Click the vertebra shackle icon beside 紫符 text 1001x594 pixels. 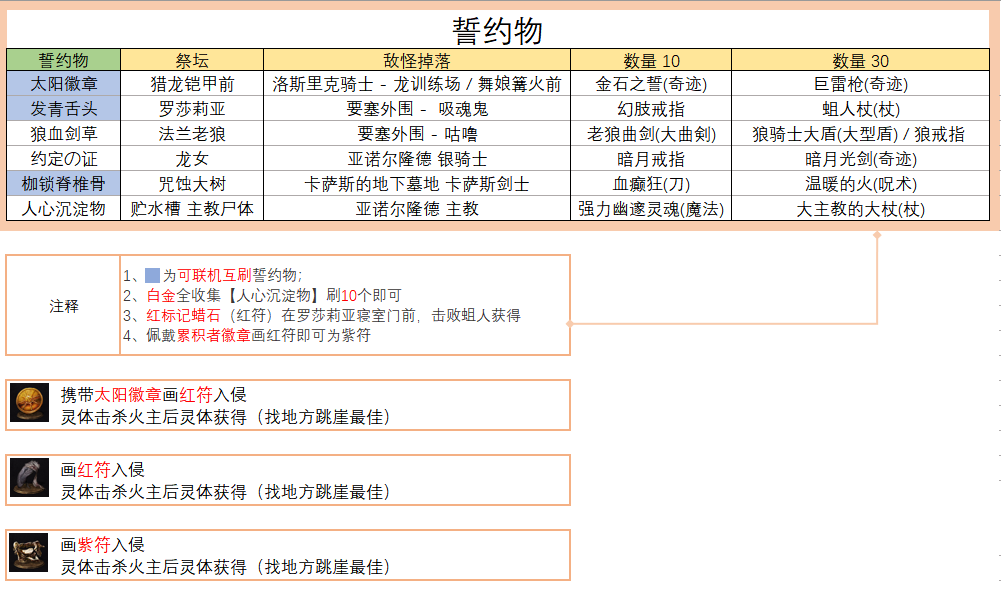coord(29,554)
